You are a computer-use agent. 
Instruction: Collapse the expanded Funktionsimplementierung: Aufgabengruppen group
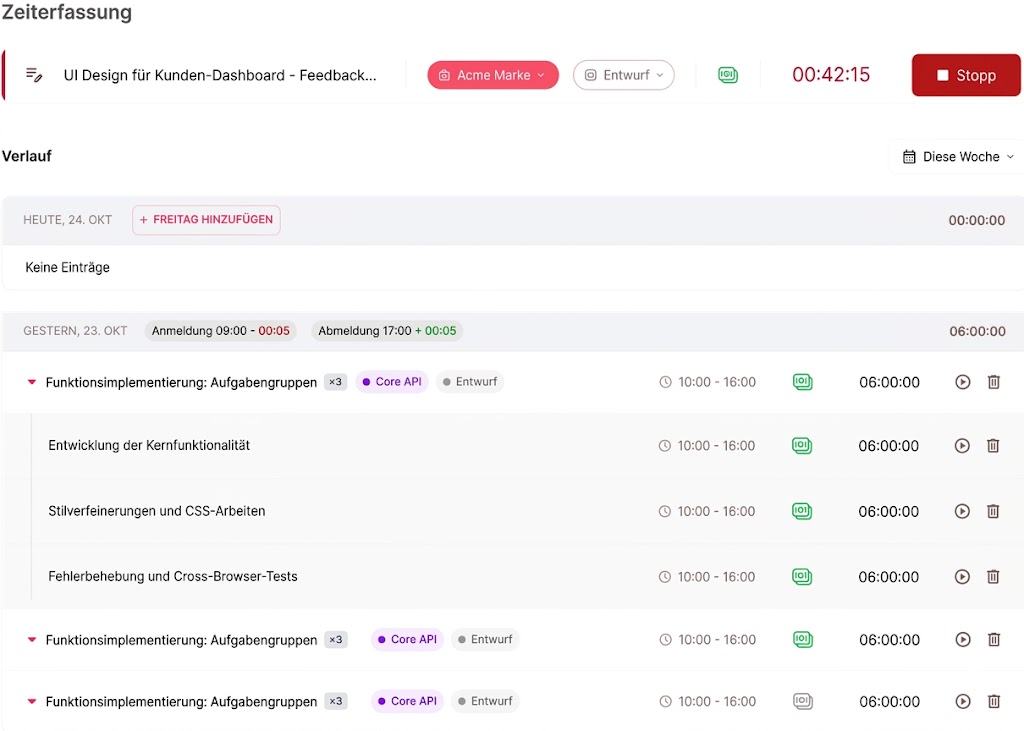[31, 382]
